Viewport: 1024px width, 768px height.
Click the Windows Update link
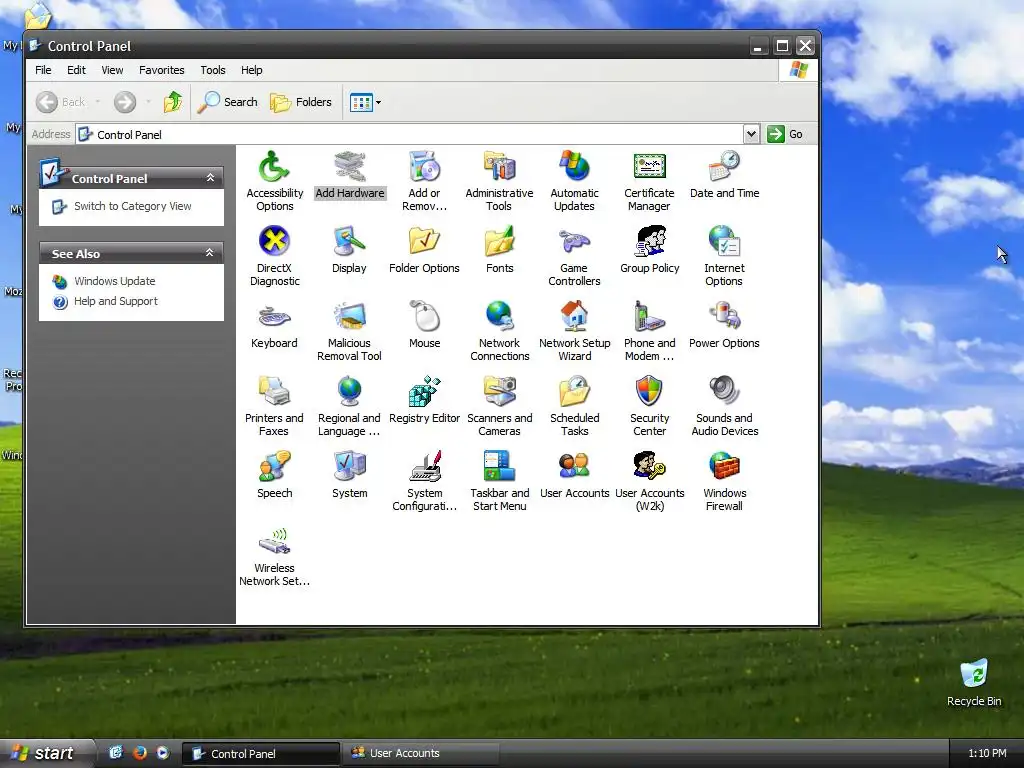tap(115, 281)
